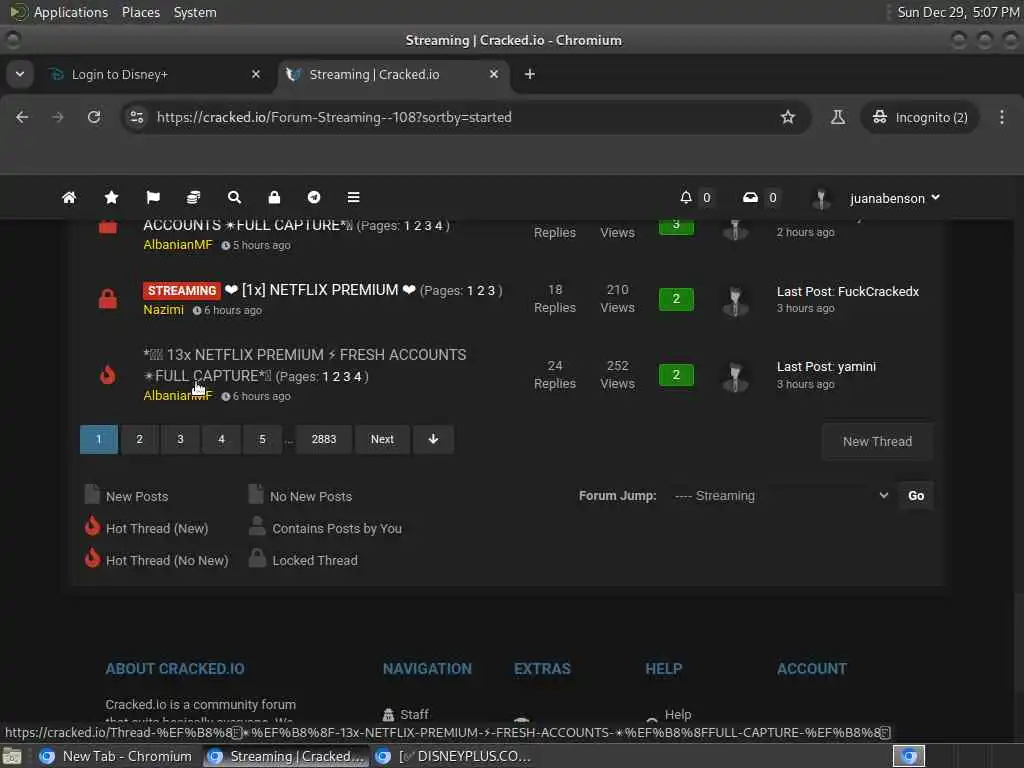
Task: Open a new browser tab
Action: pyautogui.click(x=530, y=74)
